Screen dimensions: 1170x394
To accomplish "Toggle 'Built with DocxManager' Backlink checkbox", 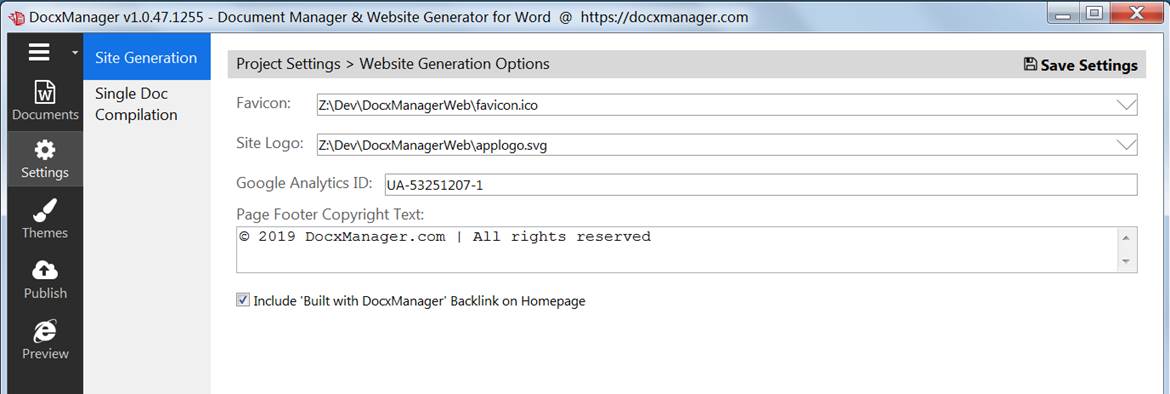I will [x=243, y=301].
